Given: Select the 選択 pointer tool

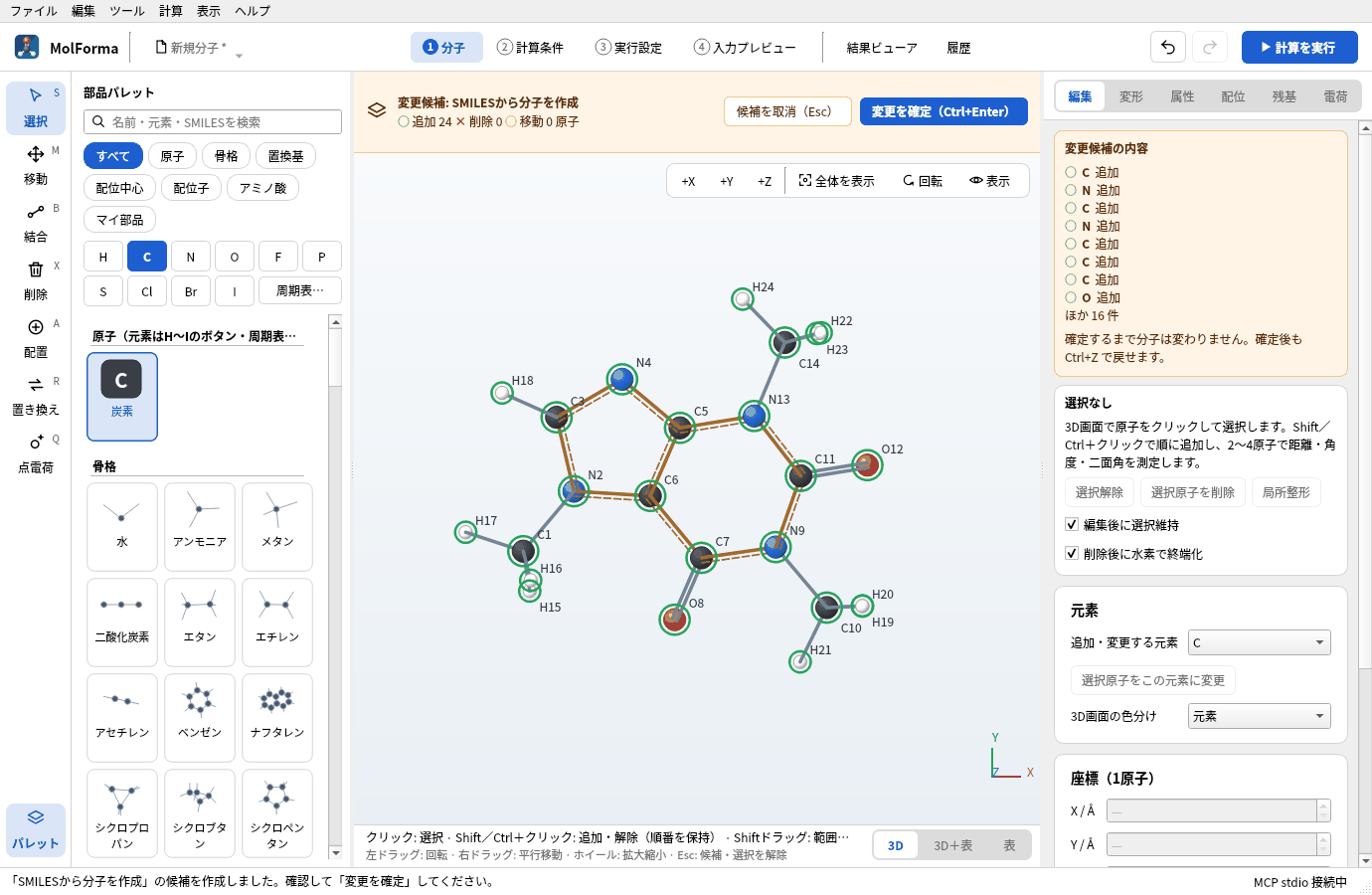Looking at the screenshot, I should pos(36,107).
